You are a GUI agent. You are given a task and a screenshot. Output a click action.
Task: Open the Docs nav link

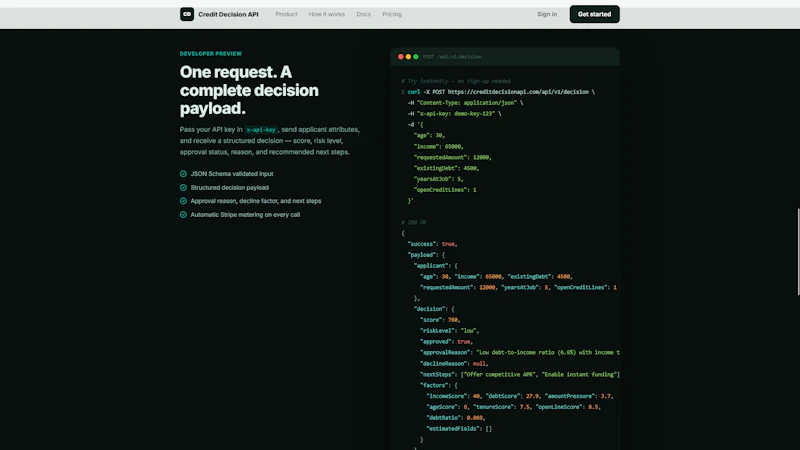[363, 14]
